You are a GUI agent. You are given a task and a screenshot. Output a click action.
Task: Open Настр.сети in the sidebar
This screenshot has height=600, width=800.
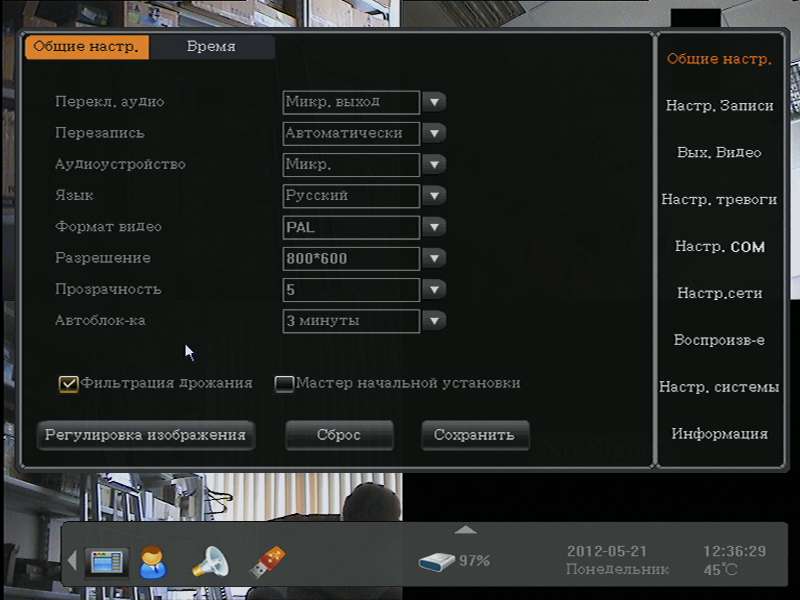[x=719, y=293]
